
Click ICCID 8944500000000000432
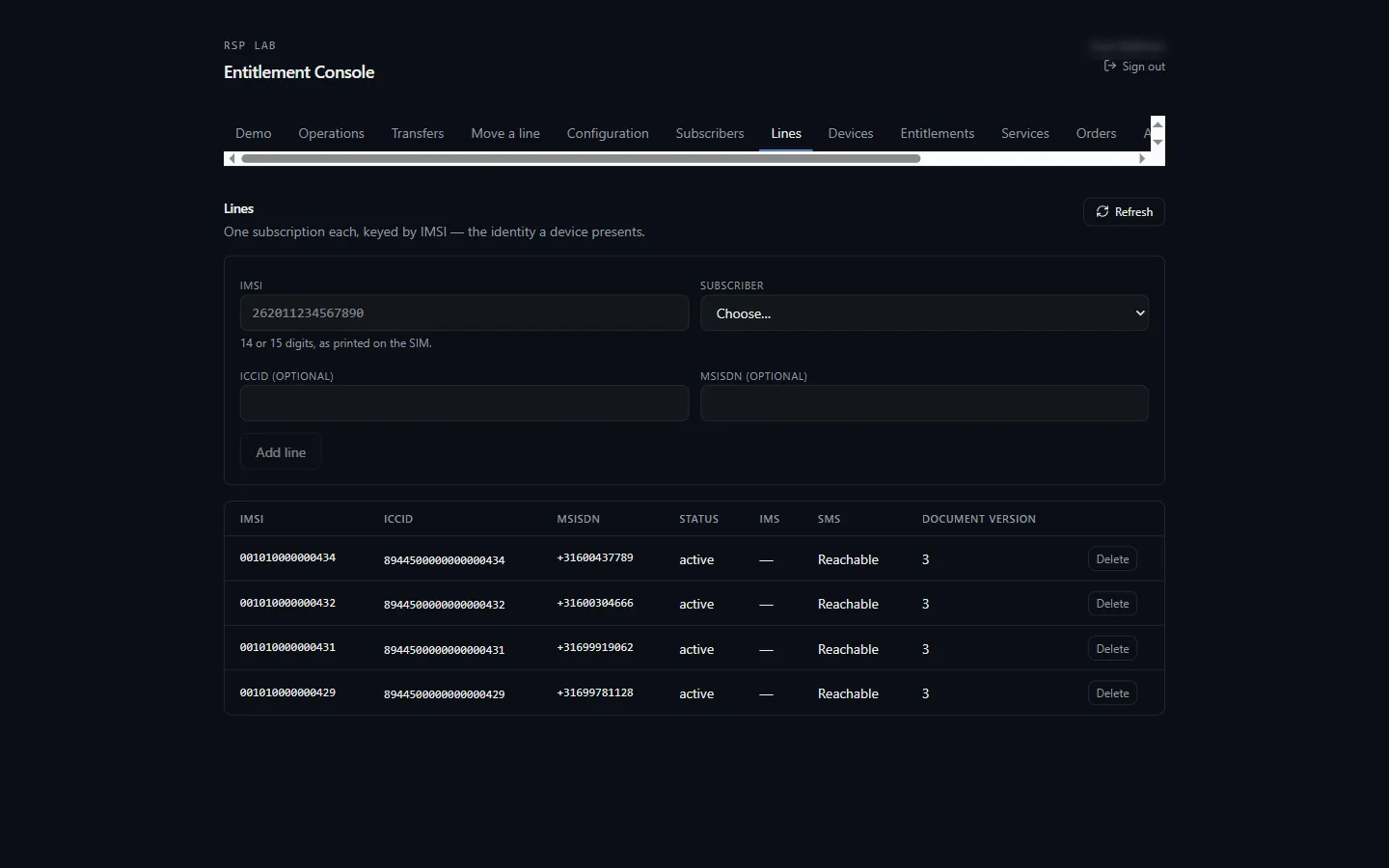tap(445, 605)
